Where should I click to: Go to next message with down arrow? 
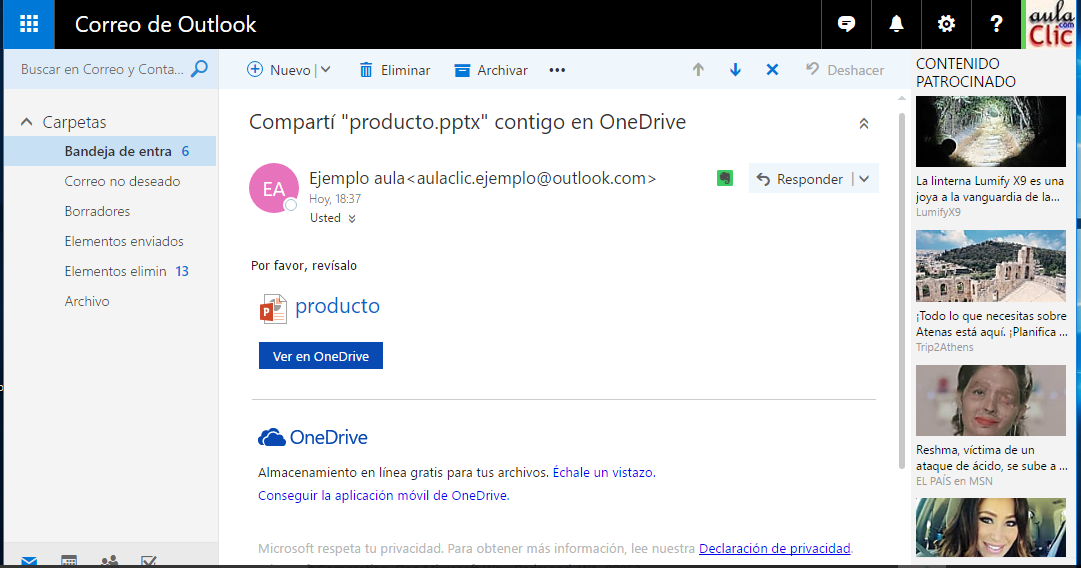pos(735,70)
